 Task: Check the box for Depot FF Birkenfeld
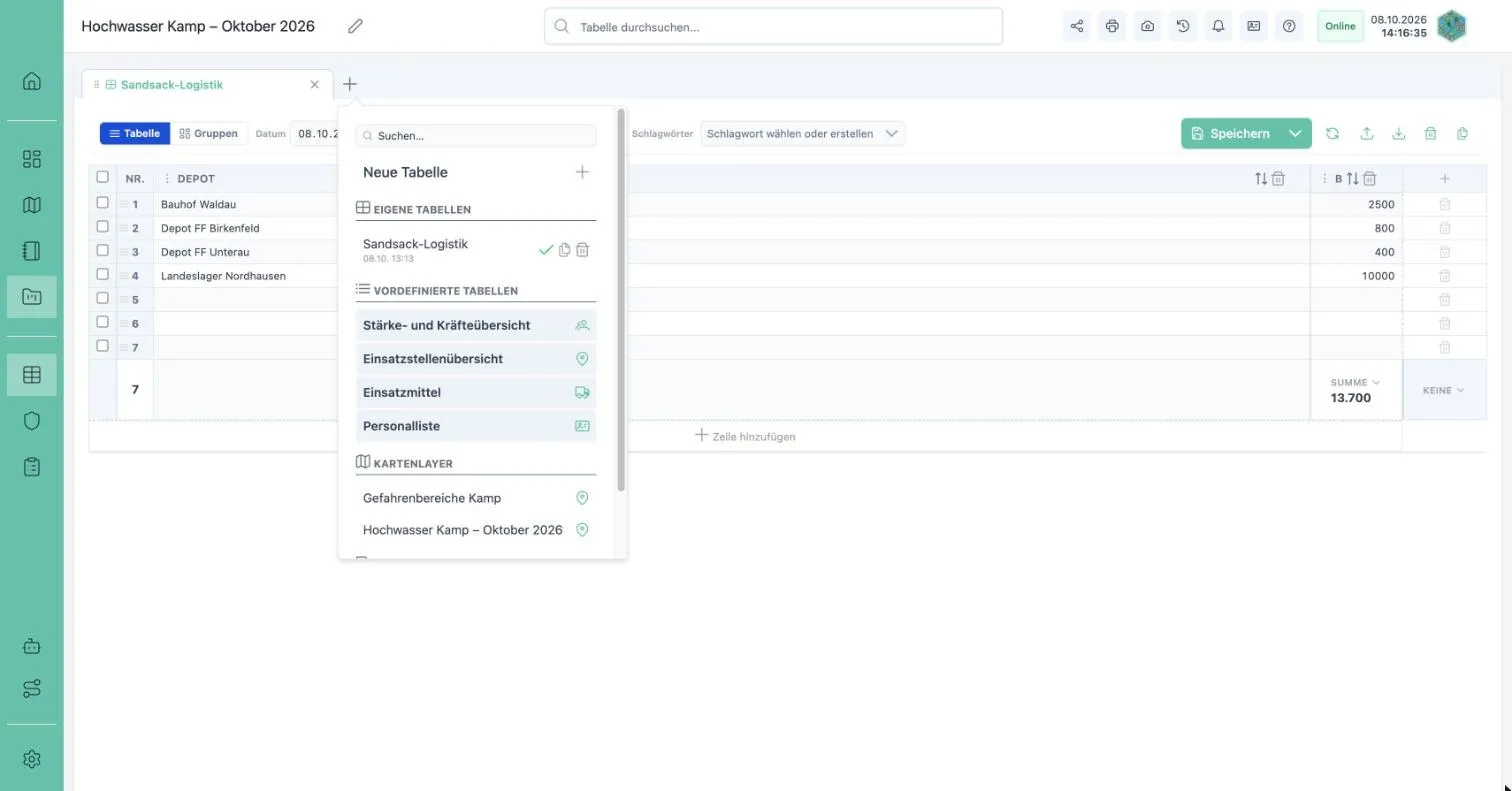click(x=102, y=227)
